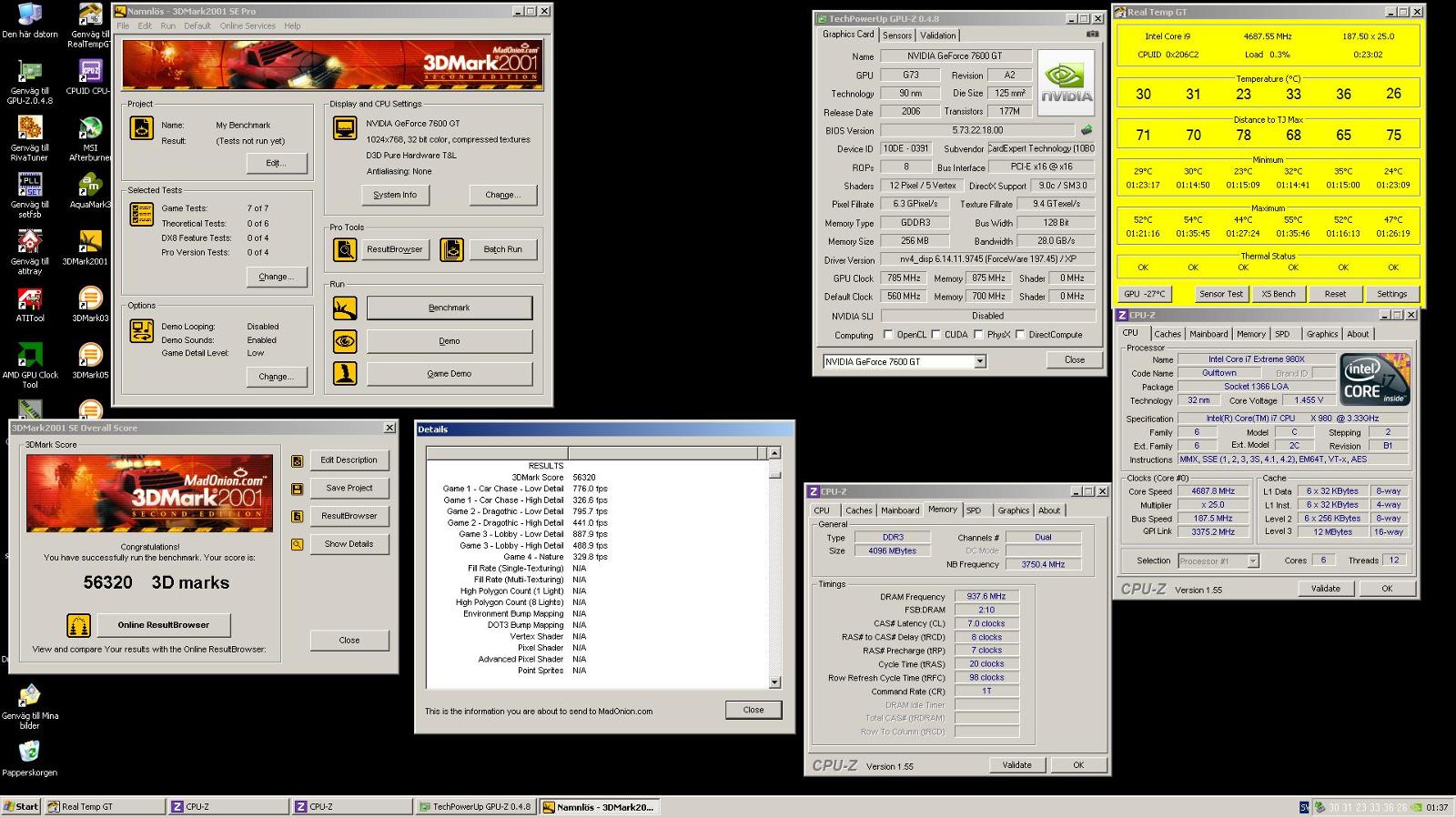Open the Help menu in 3DMark2001

[292, 25]
